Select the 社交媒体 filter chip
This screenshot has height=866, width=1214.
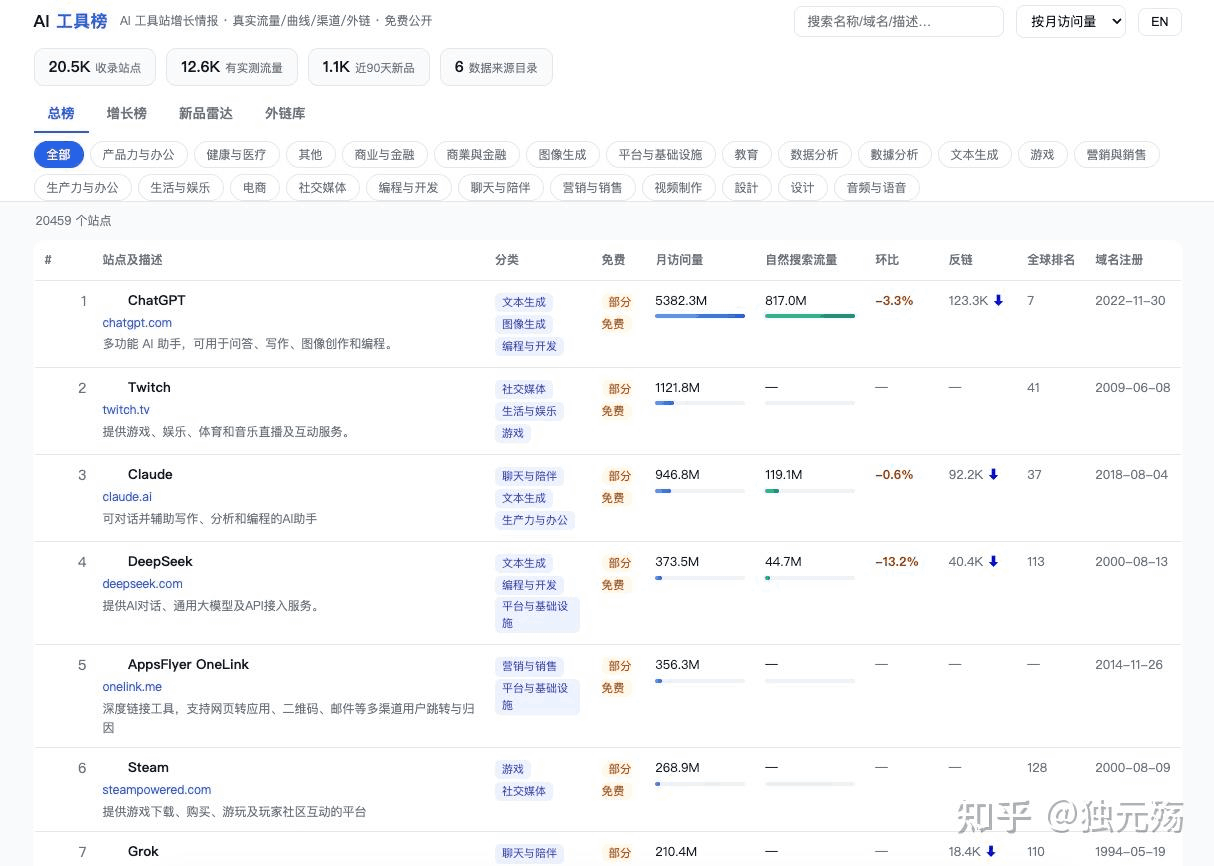(x=322, y=187)
